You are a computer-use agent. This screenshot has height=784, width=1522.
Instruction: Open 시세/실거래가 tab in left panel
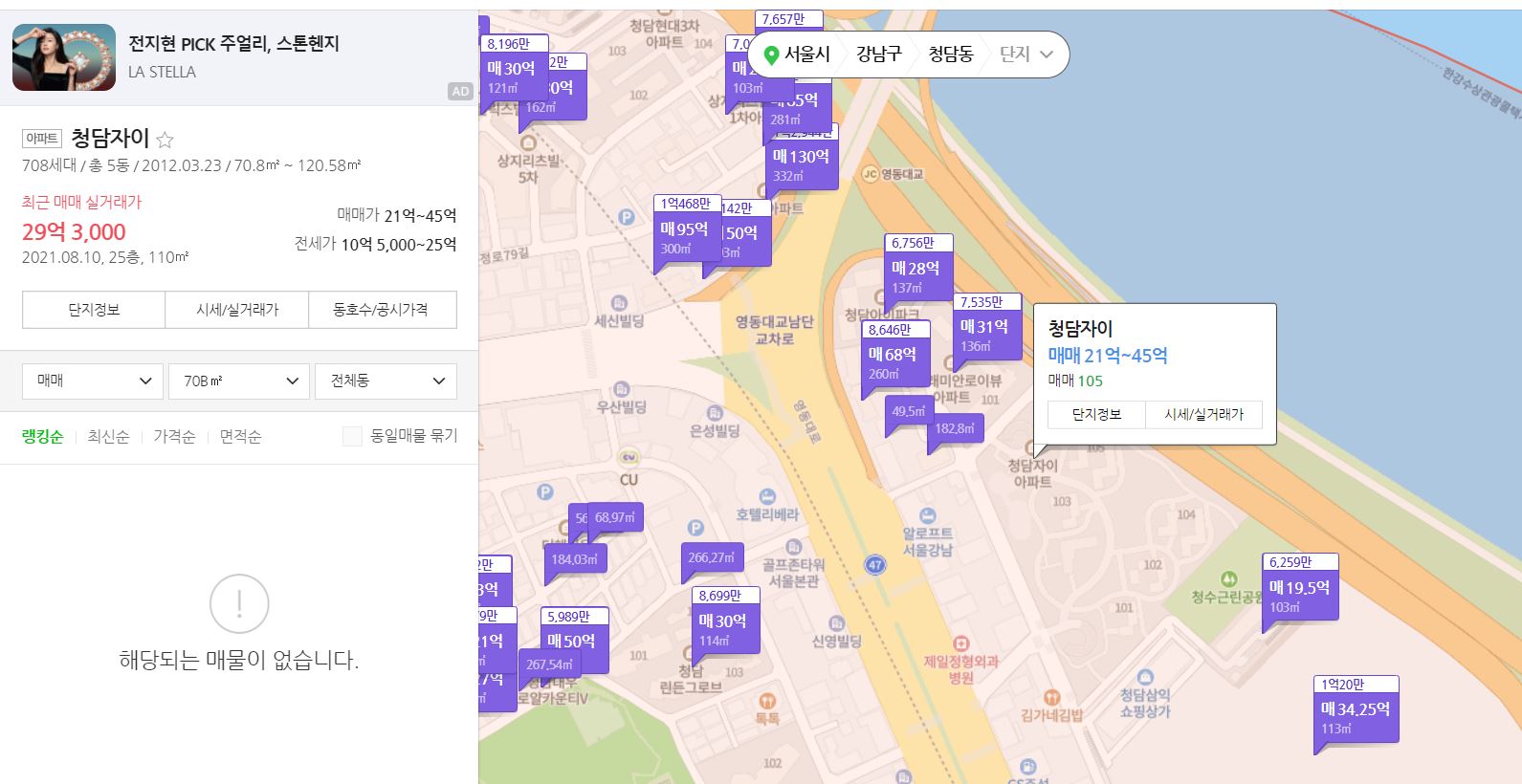click(237, 310)
